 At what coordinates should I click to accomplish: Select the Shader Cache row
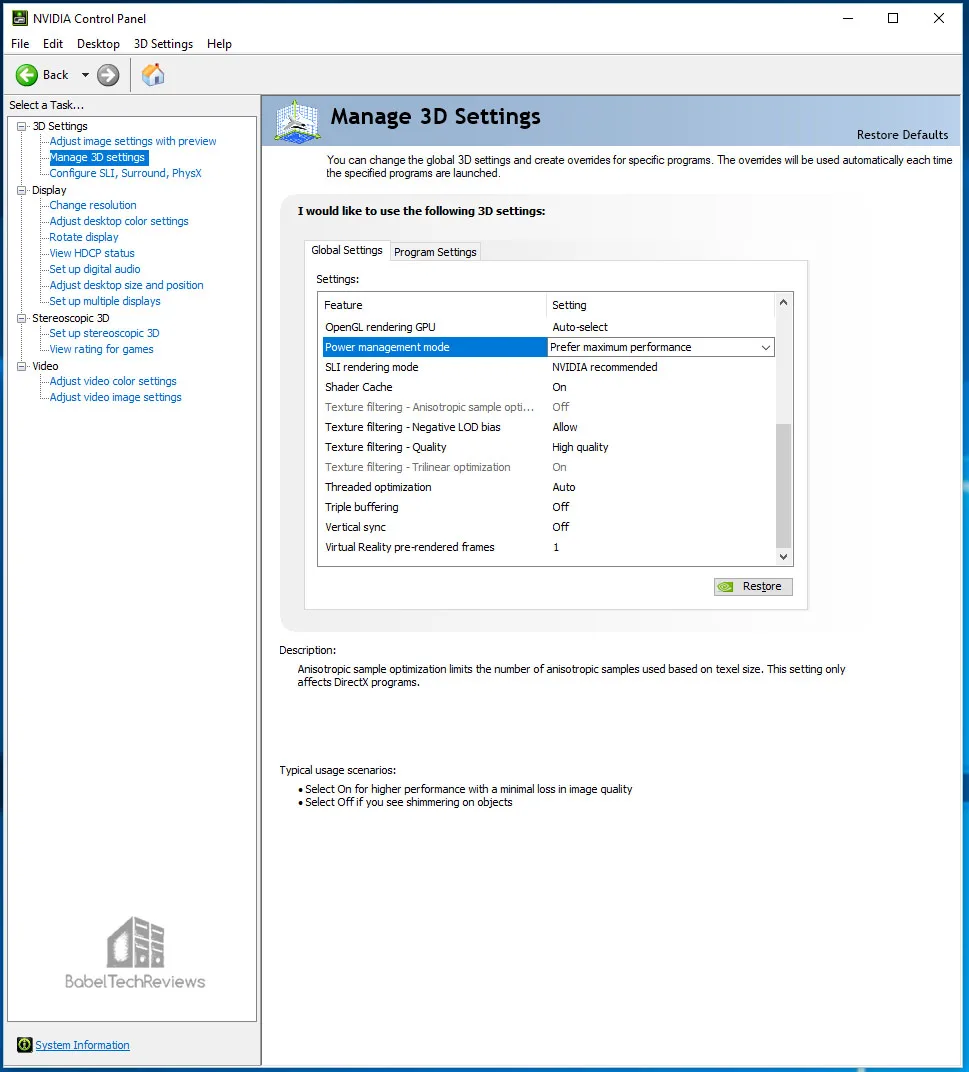(x=548, y=387)
